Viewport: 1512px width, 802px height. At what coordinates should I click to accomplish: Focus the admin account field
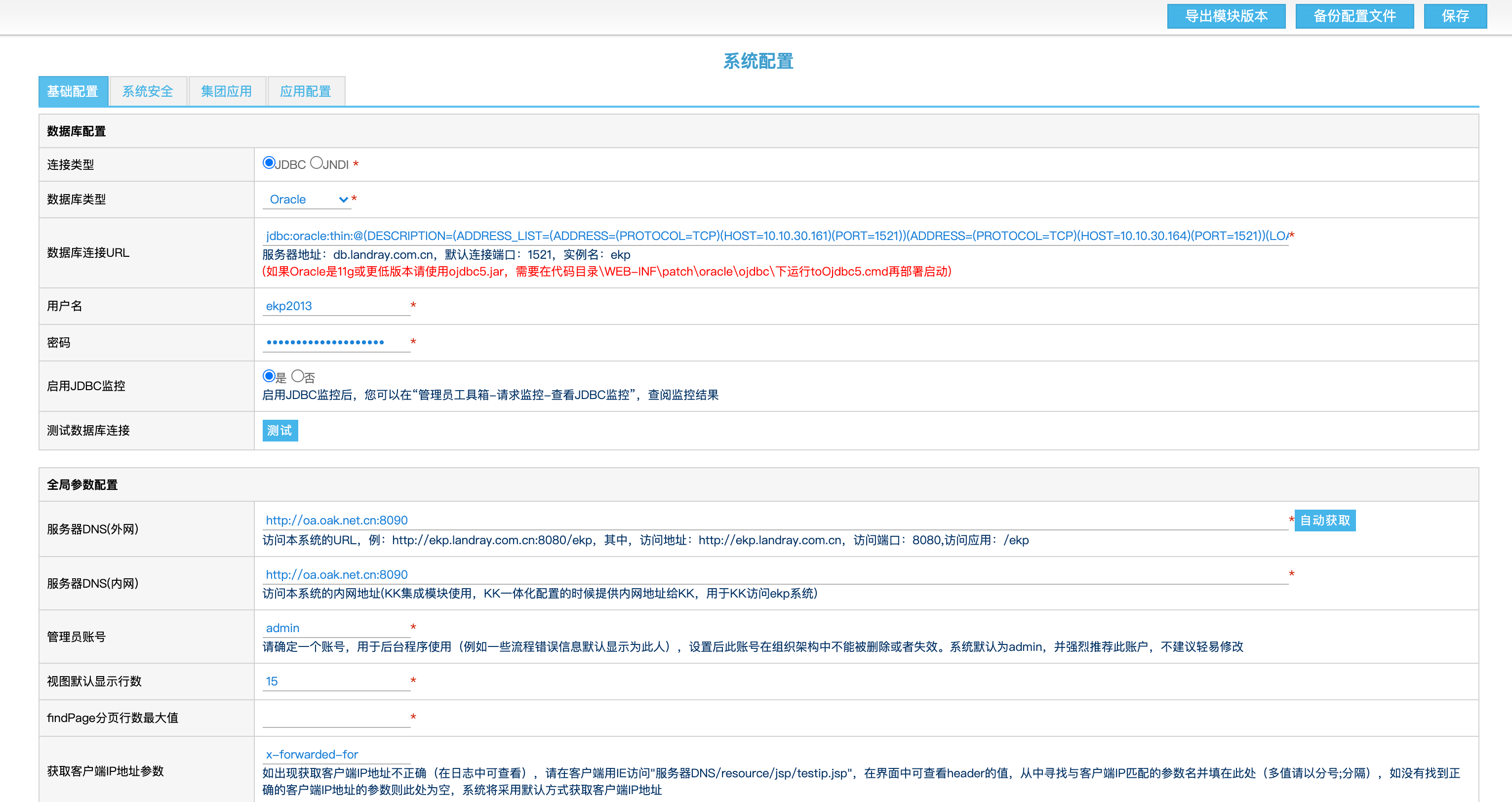336,628
